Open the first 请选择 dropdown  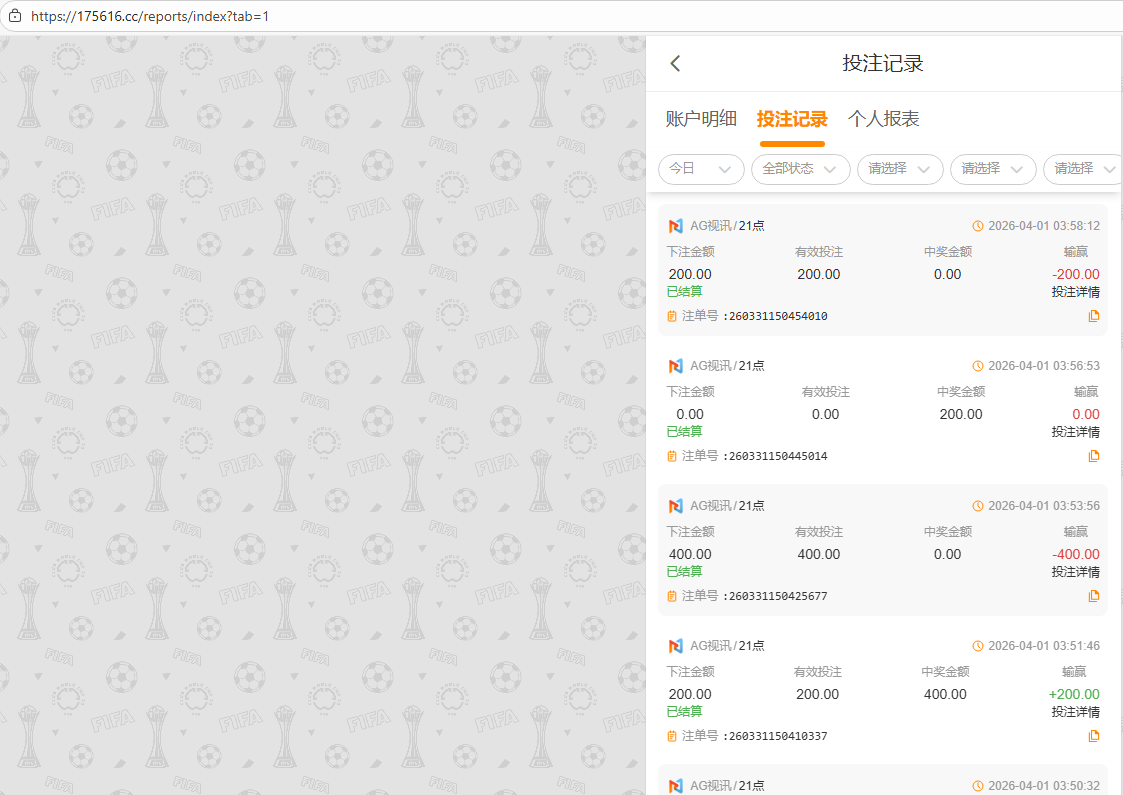[900, 169]
